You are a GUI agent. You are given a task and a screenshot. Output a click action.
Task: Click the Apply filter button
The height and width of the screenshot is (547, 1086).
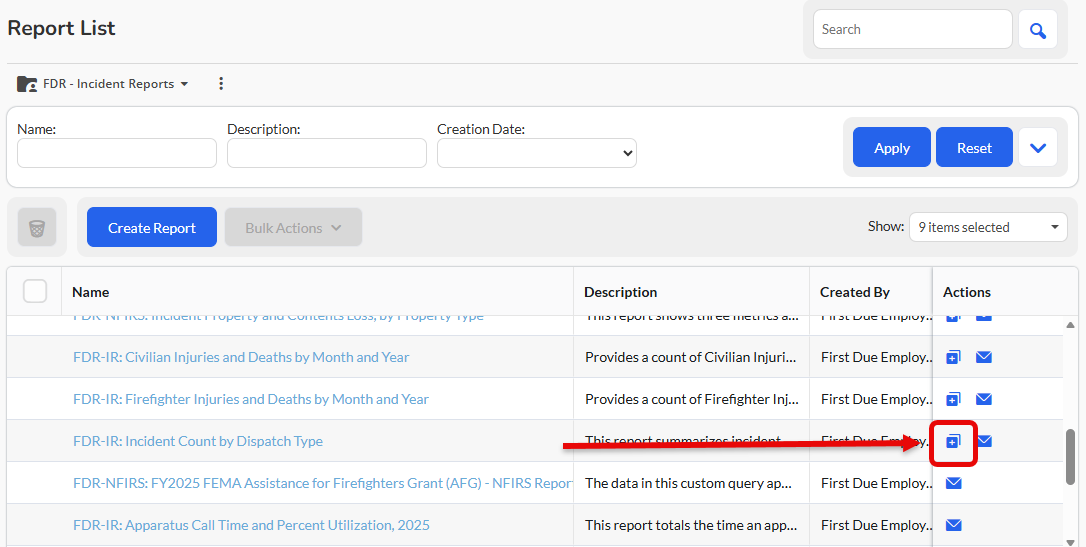[891, 147]
